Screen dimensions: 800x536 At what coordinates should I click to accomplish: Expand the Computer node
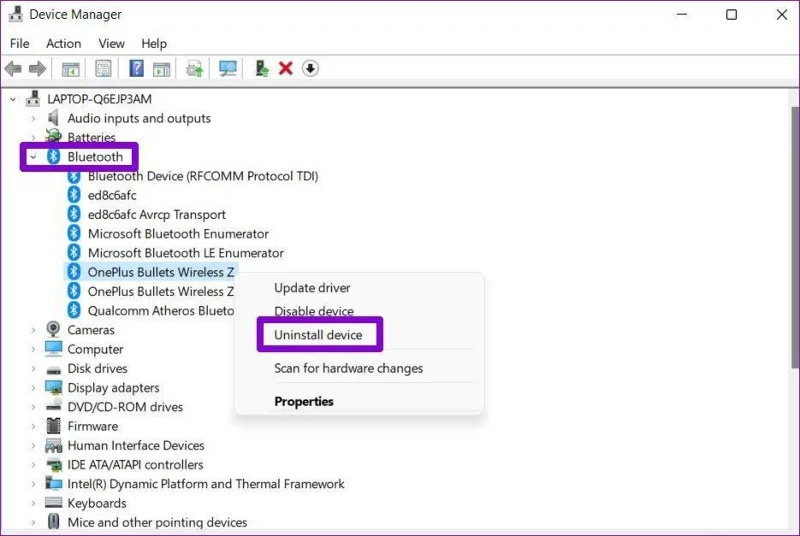pos(33,349)
